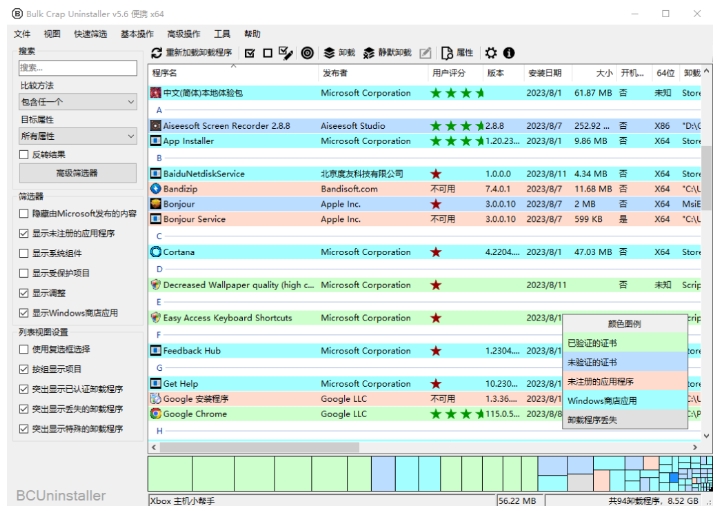Screen dimensions: 725x511
Task: Toggle 突出显示丢失的卸载程序 checkbox
Action: (x=24, y=409)
